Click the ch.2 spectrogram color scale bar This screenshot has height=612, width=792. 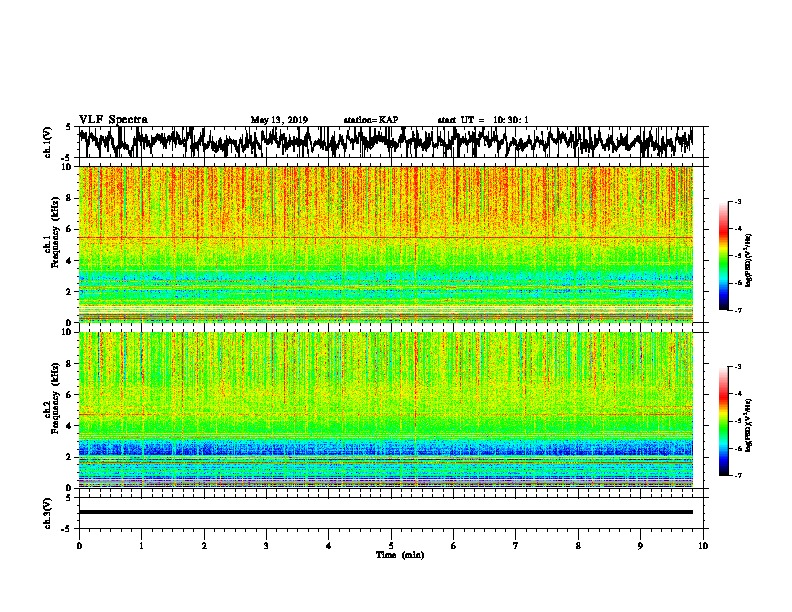(724, 421)
